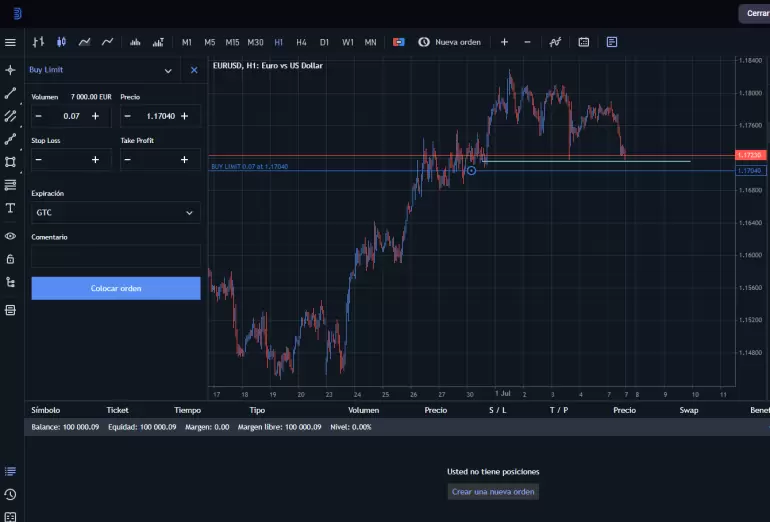Image resolution: width=770 pixels, height=522 pixels.
Task: Open the GTC expiration dropdown
Action: (115, 213)
